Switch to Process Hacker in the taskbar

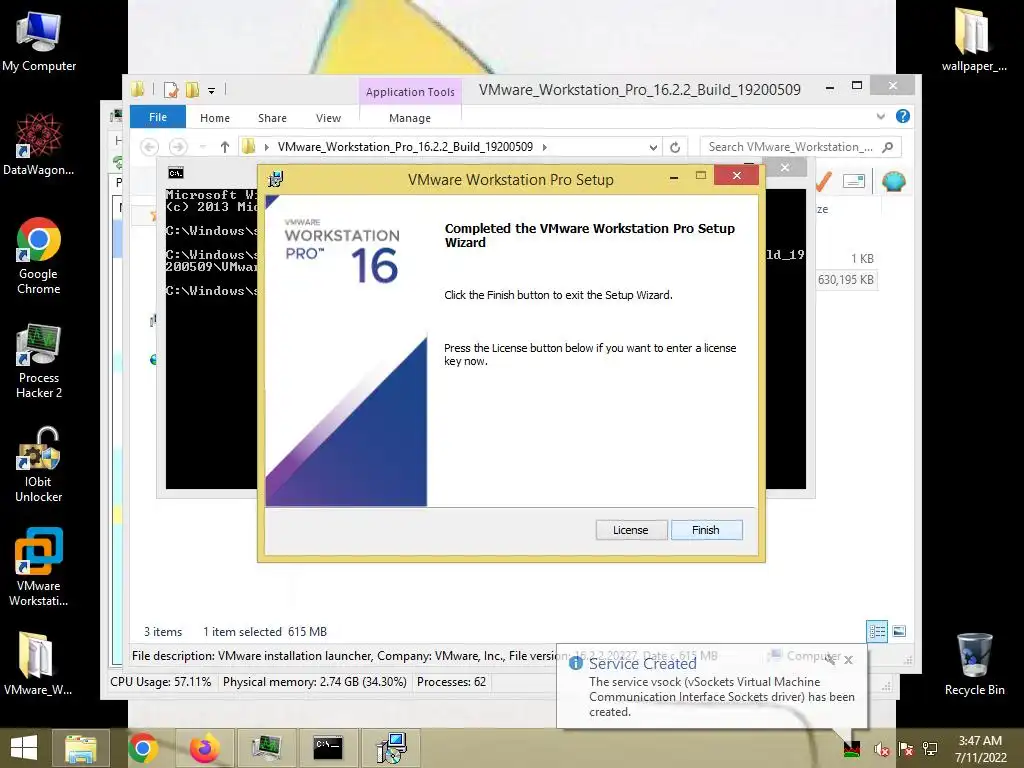pyautogui.click(x=266, y=748)
